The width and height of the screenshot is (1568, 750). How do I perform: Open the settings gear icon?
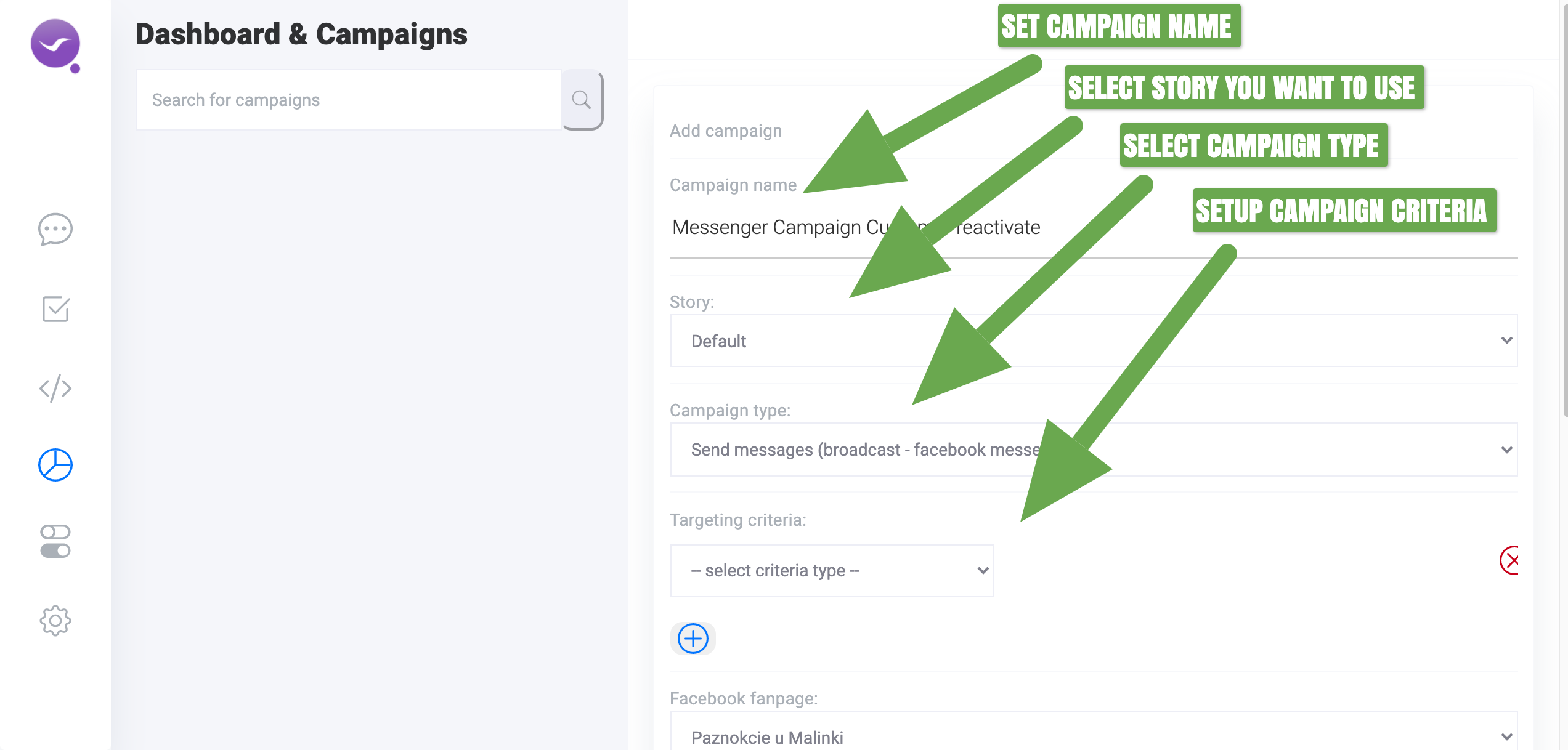[55, 620]
